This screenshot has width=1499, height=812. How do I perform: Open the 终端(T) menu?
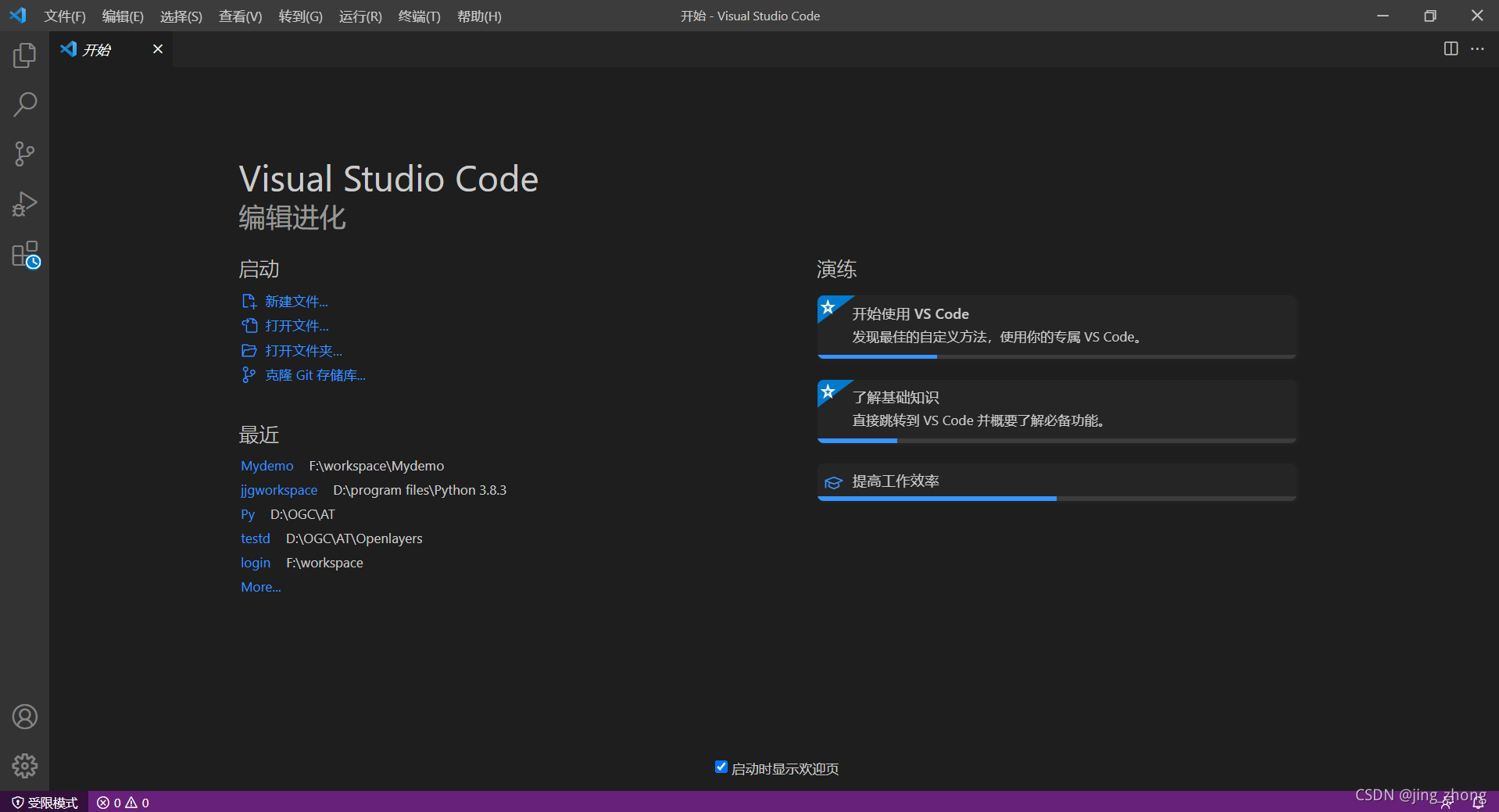420,16
